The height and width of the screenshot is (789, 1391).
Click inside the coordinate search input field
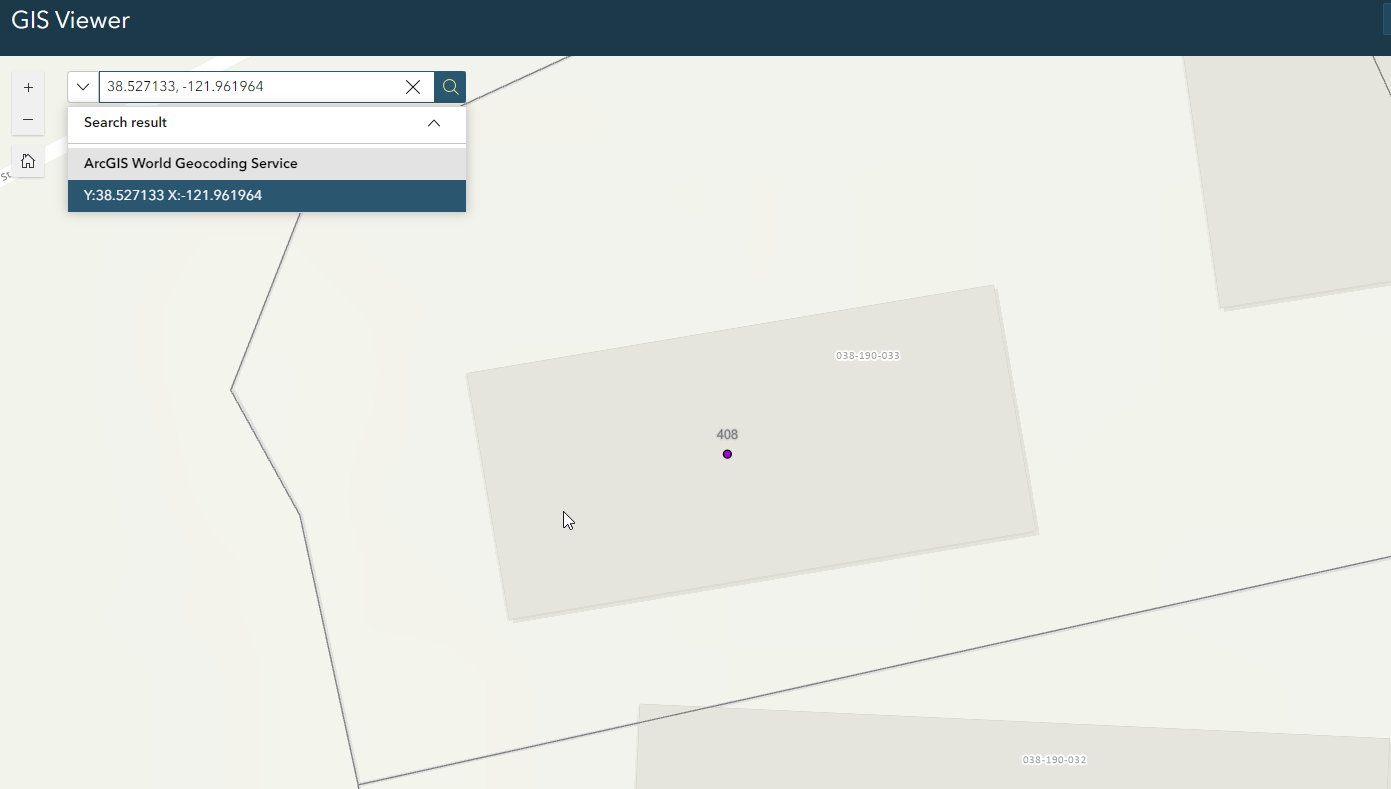tap(250, 86)
